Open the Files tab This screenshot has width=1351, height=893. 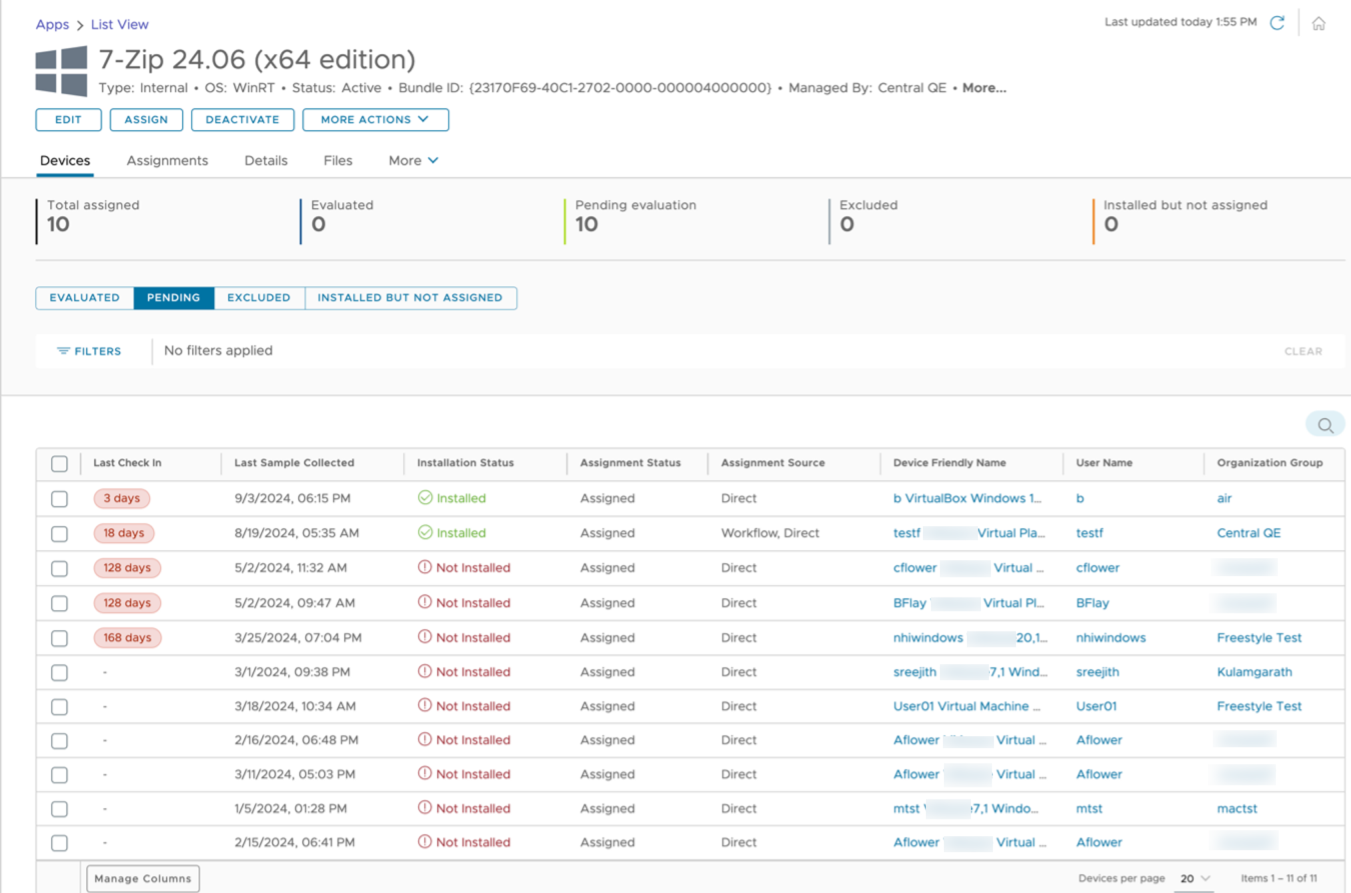[338, 161]
